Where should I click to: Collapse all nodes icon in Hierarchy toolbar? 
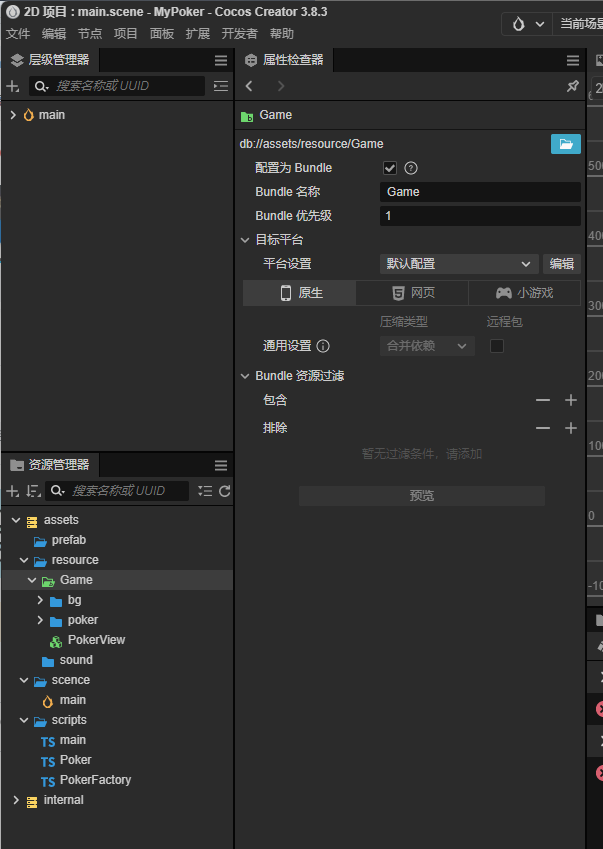[x=221, y=86]
